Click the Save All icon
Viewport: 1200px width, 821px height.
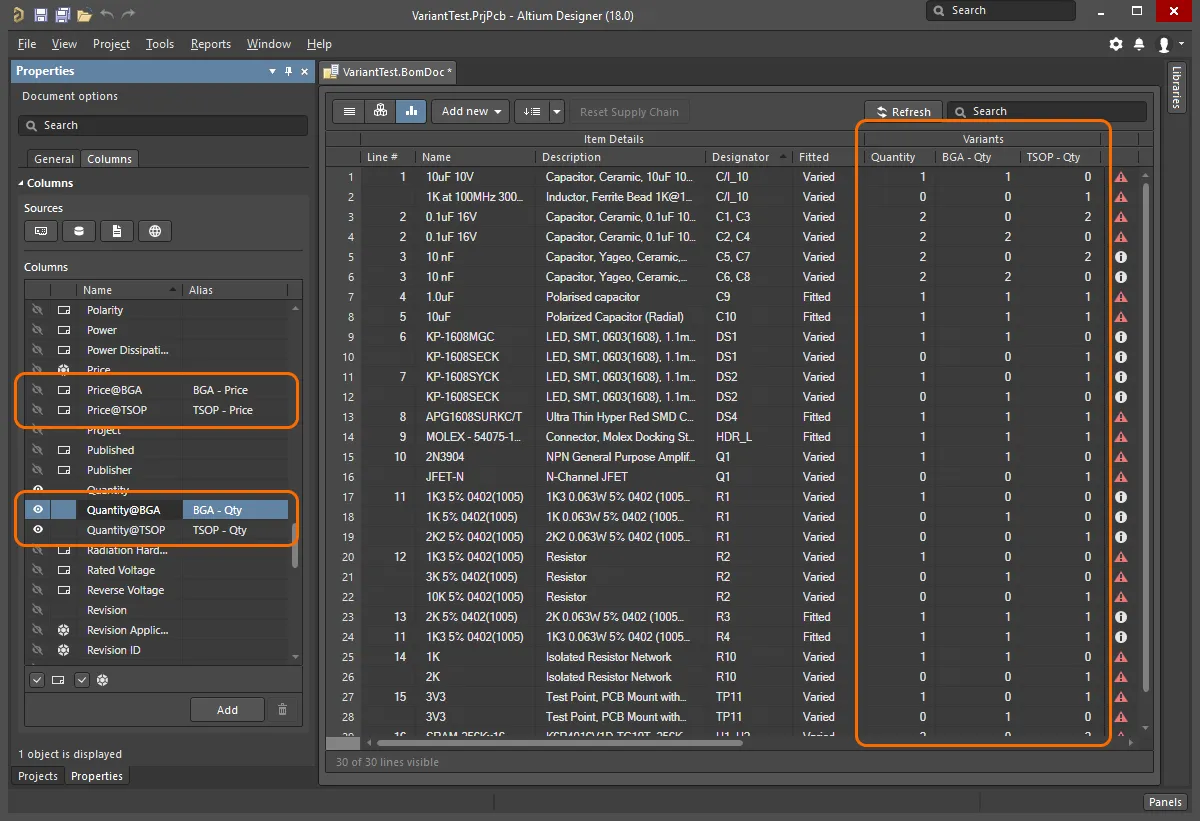62,15
